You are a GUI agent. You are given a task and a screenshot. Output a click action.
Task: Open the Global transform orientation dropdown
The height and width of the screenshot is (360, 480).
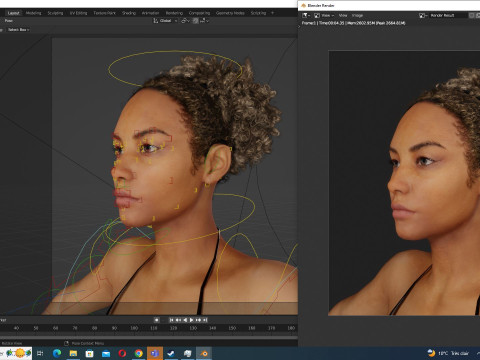(x=165, y=21)
